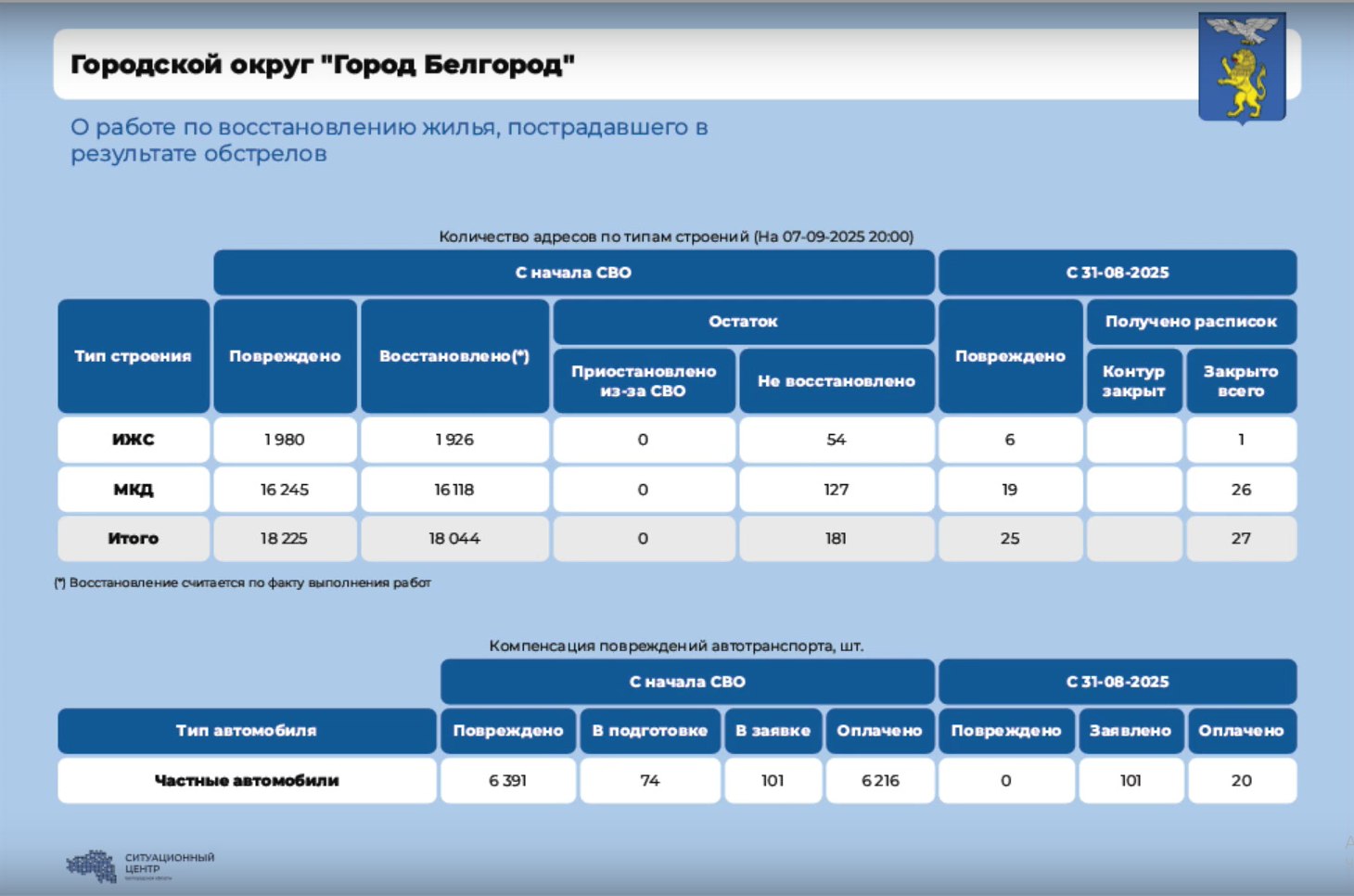This screenshot has height=896, width=1354.
Task: Select the 'Городской округ Город Белгород' title bar
Action: 677,64
